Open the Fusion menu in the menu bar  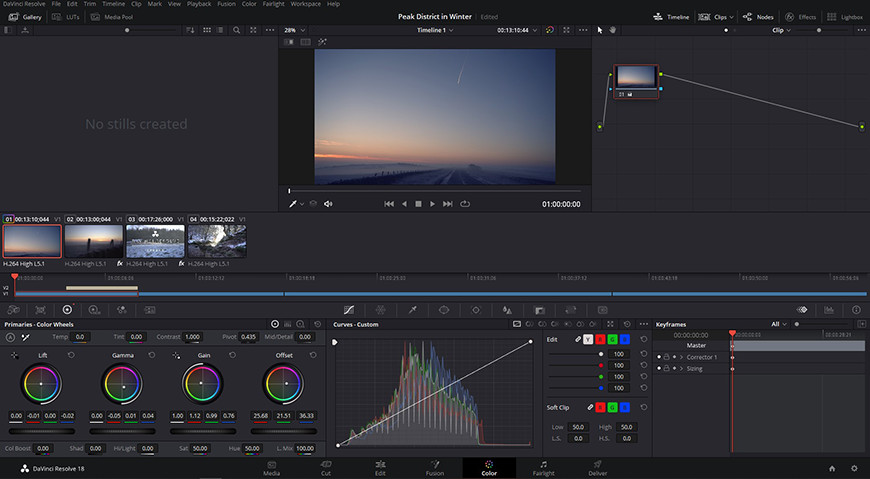(x=226, y=4)
